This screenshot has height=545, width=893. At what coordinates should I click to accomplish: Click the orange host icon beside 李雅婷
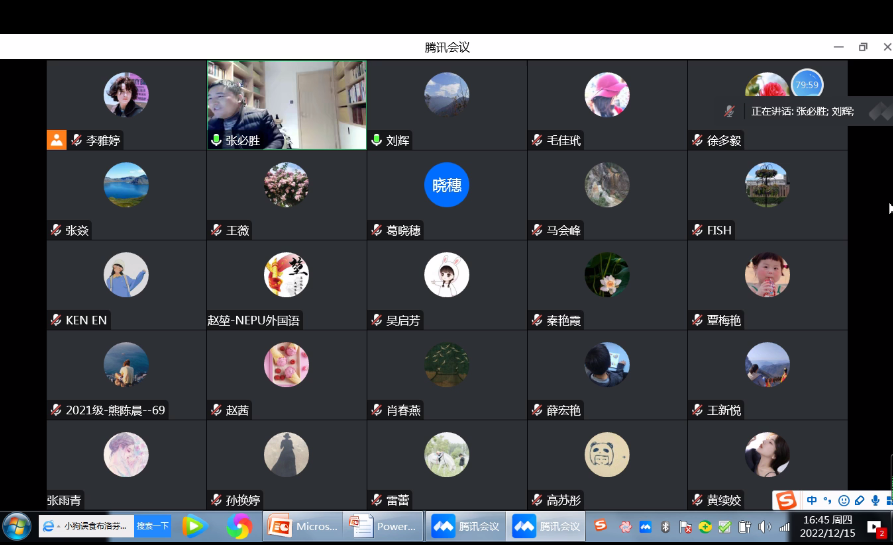coord(57,140)
